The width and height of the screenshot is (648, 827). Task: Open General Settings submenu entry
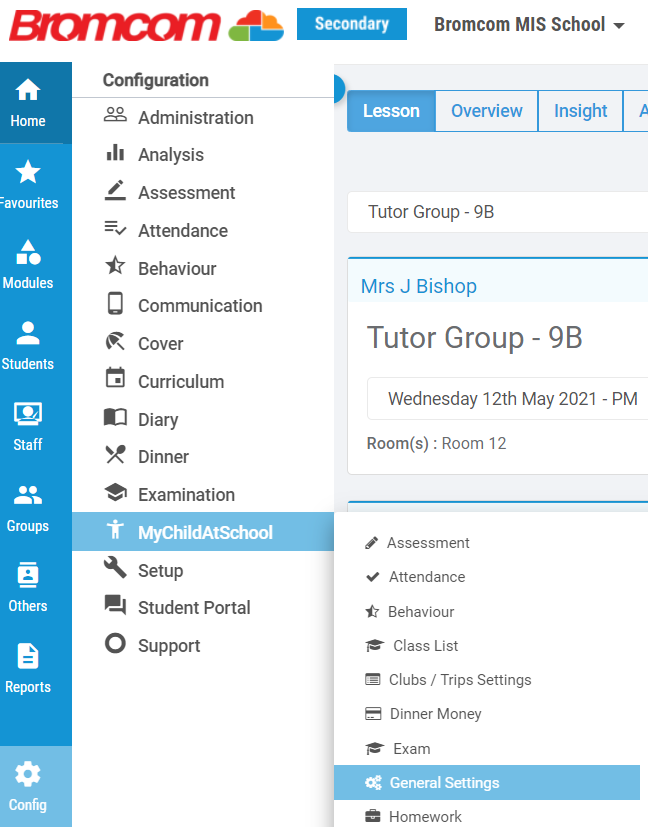487,783
